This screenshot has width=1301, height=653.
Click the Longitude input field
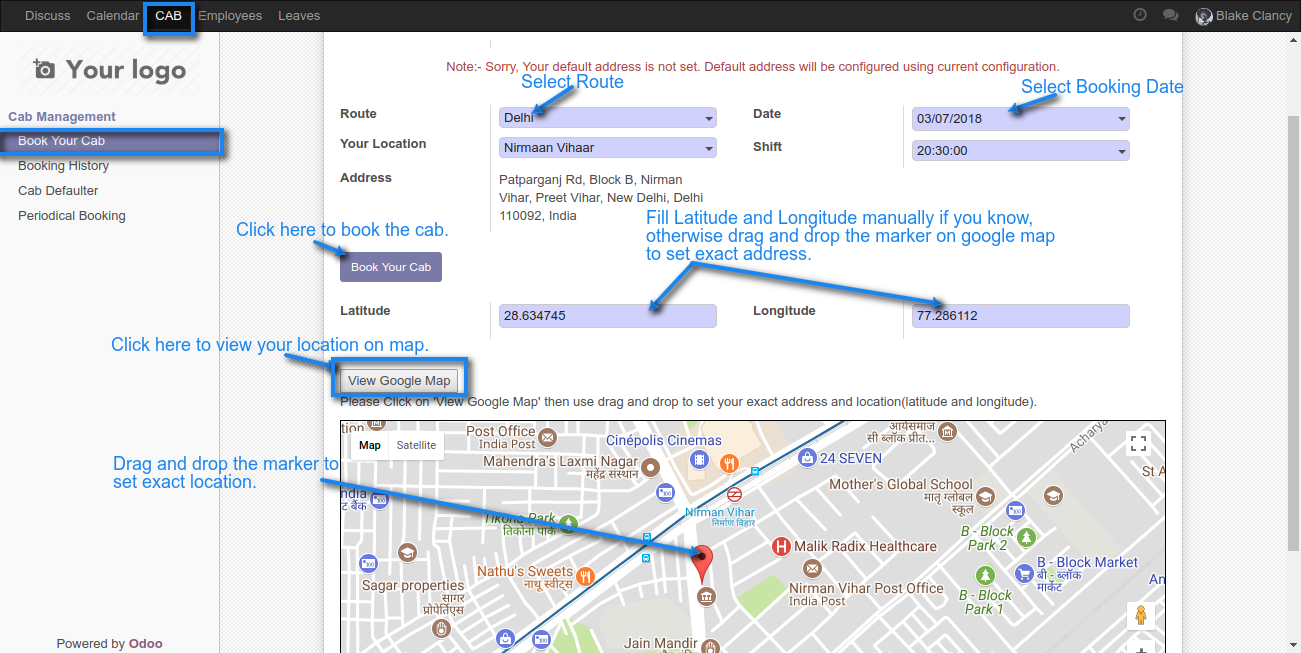1021,316
